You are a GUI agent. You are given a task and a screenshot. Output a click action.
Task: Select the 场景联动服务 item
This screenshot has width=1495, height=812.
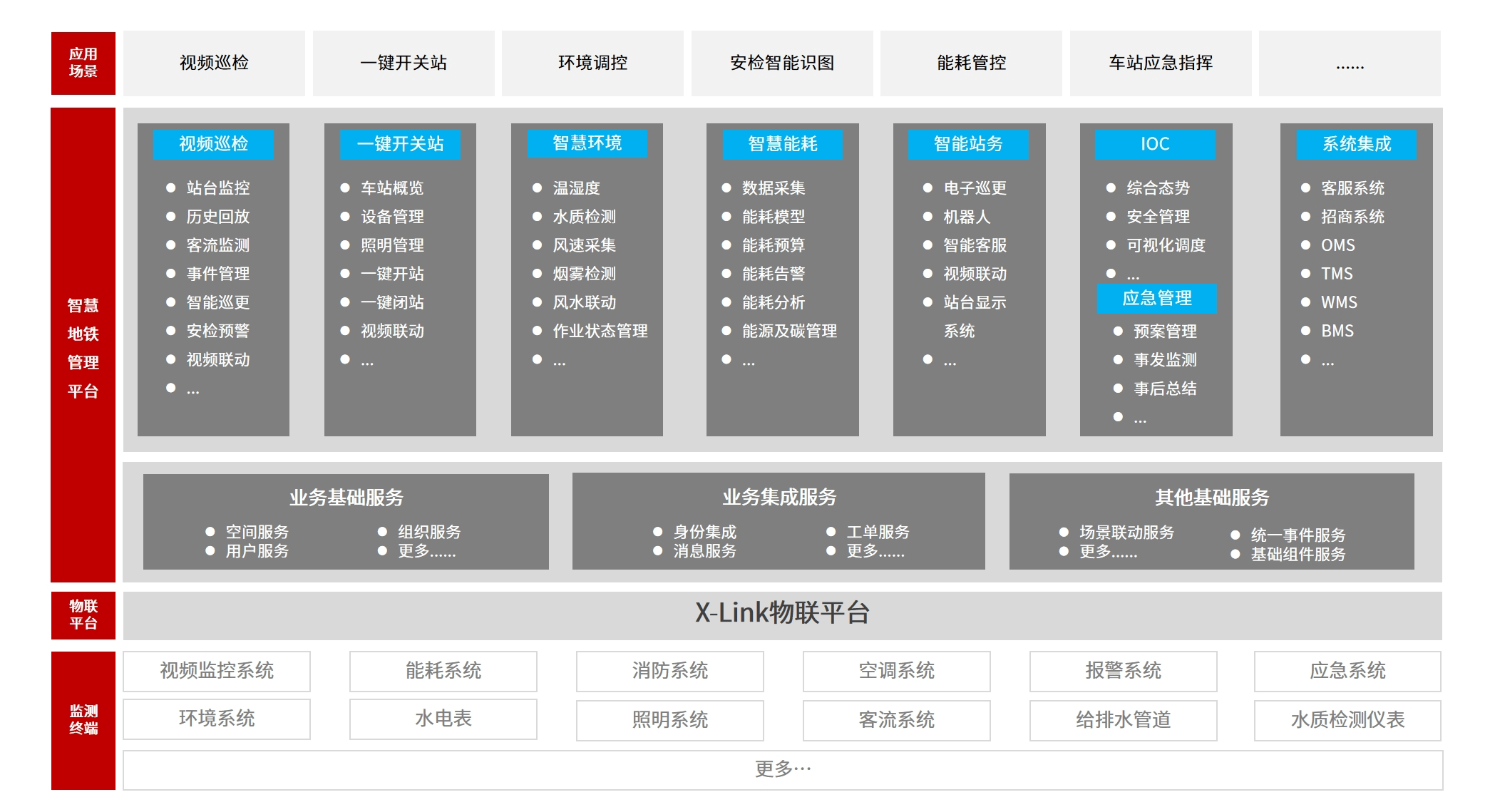tap(1126, 533)
